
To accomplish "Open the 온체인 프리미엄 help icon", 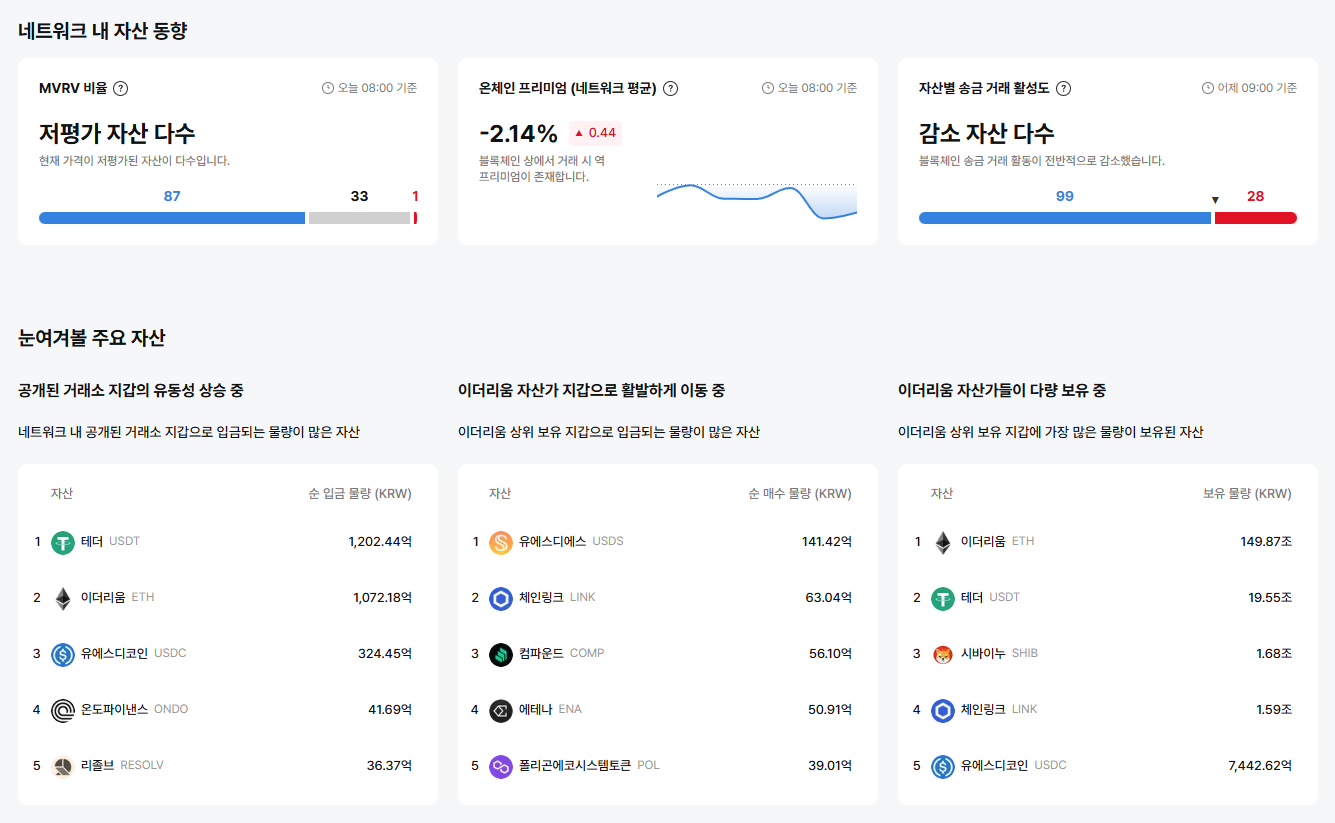I will tap(670, 88).
